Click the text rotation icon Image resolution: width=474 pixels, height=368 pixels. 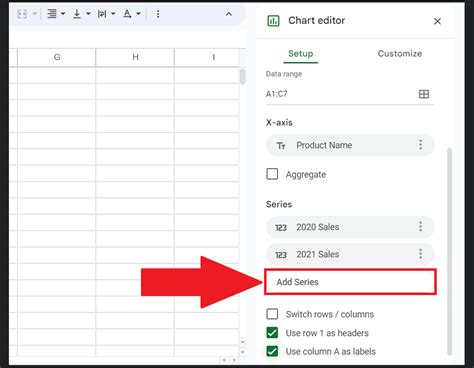click(x=127, y=14)
